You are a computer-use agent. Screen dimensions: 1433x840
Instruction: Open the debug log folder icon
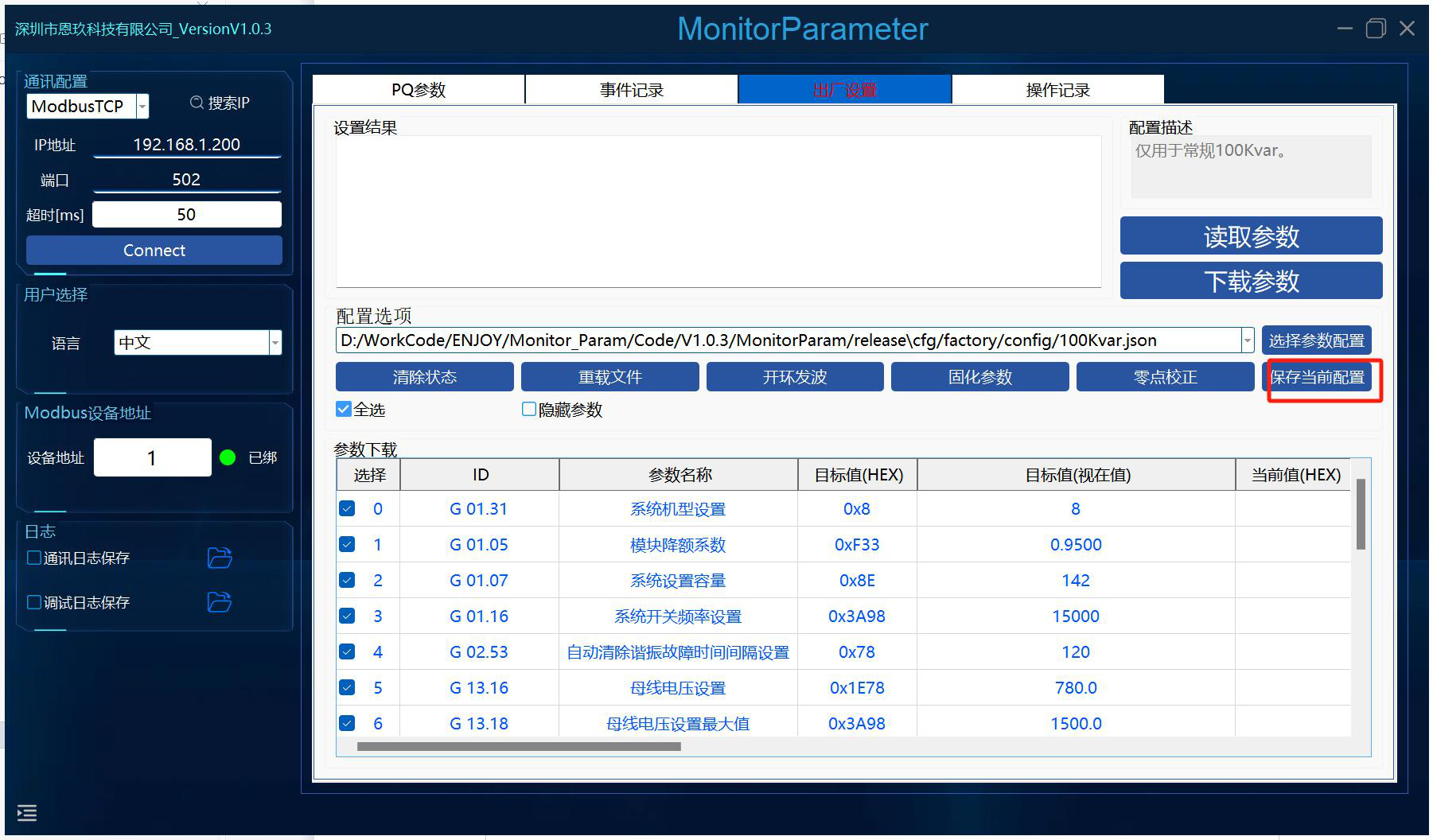coord(220,602)
